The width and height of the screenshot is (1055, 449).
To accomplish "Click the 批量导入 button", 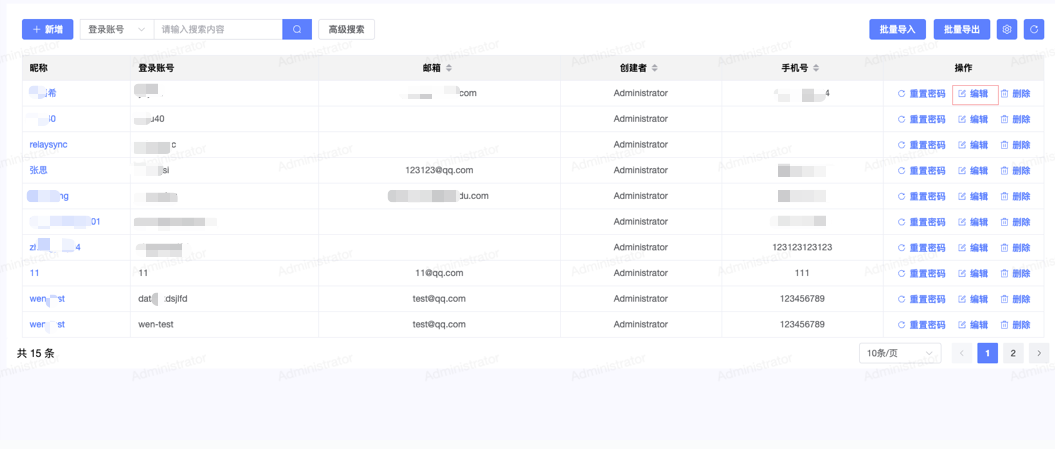I will pyautogui.click(x=898, y=30).
